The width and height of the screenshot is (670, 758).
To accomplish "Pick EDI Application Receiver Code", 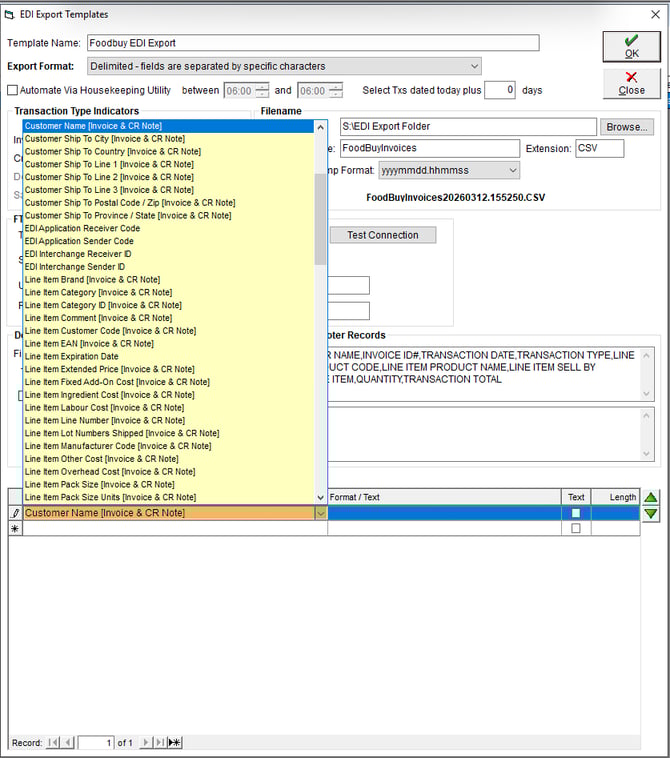I will tap(168, 228).
